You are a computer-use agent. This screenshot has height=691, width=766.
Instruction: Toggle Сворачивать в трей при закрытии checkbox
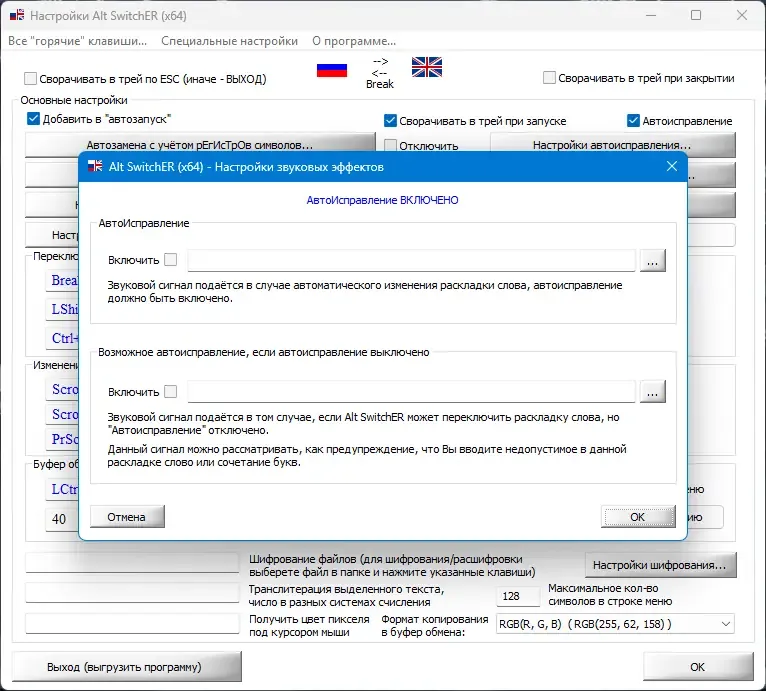pos(549,78)
